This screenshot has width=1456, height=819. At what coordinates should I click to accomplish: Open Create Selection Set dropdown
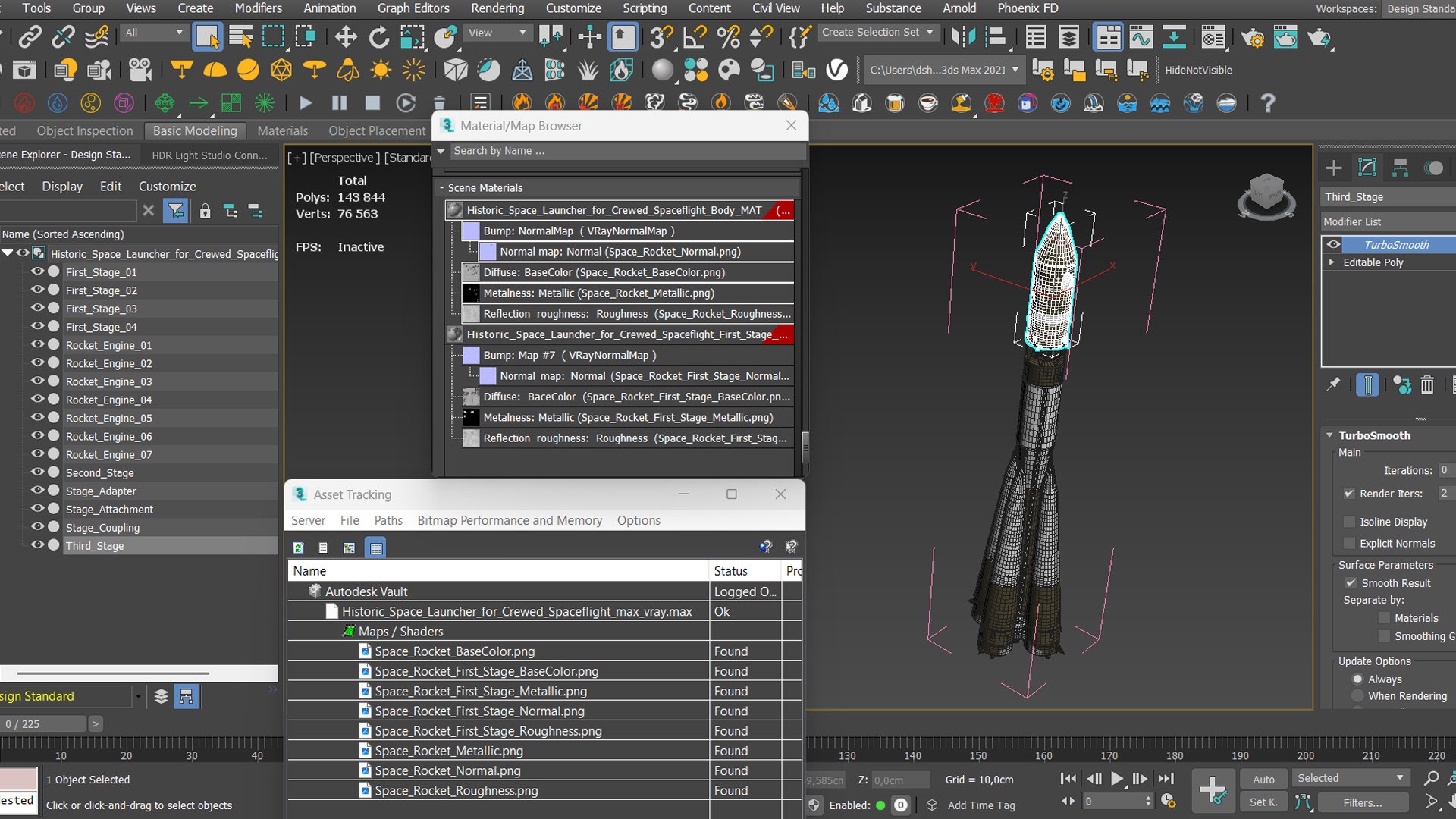(878, 33)
